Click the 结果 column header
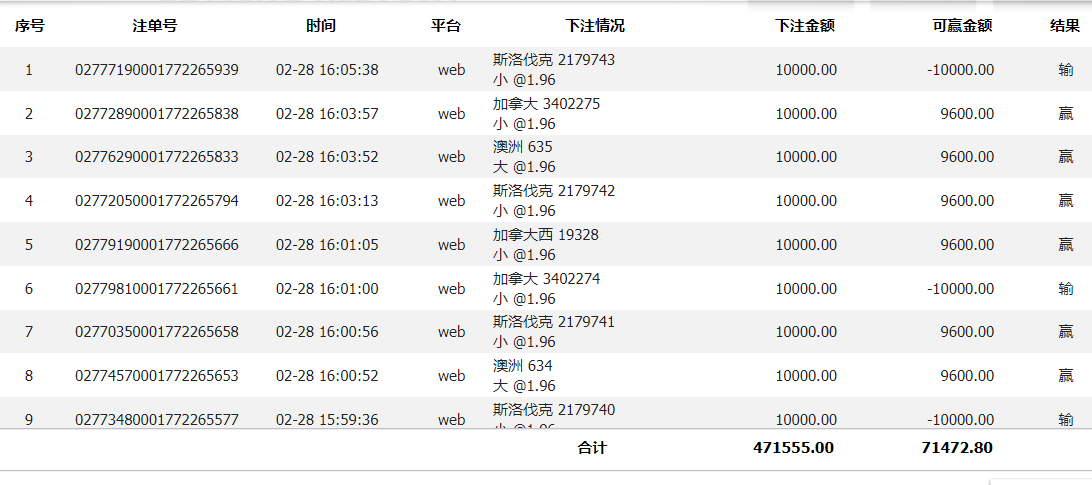Image resolution: width=1092 pixels, height=485 pixels. tap(1064, 26)
